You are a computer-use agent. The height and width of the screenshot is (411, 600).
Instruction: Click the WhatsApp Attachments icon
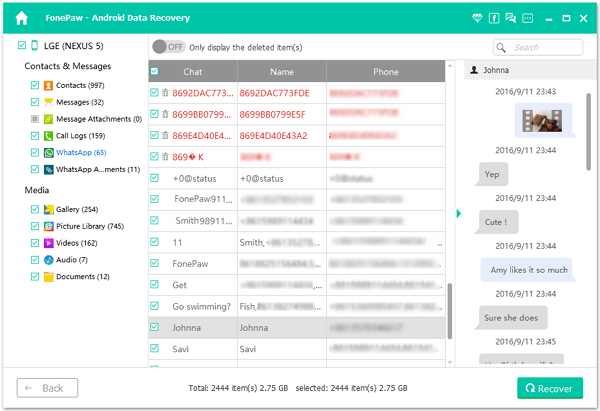(49, 170)
